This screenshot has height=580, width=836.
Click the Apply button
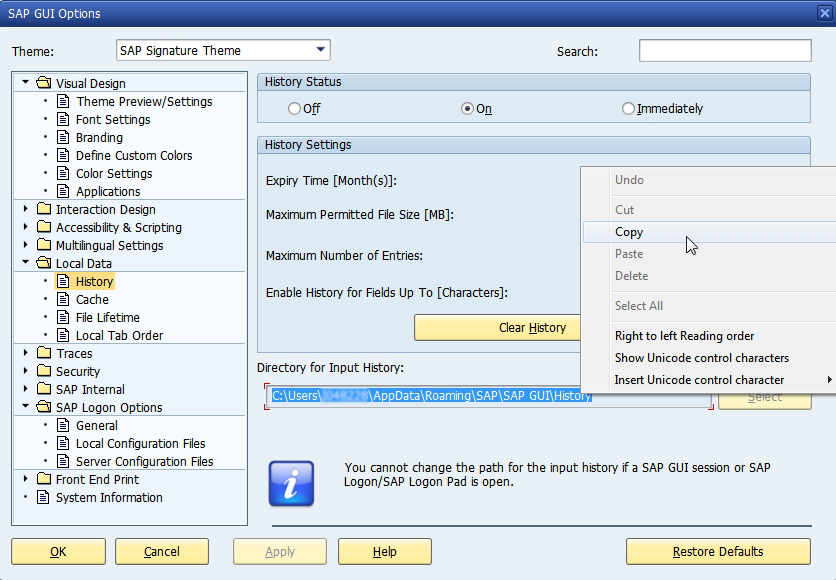click(280, 551)
